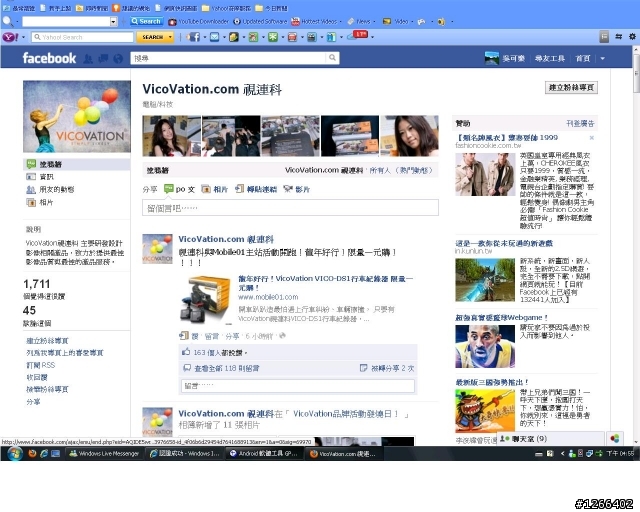Screen dimensions: 640x512
Task: Open the friend requests icon in Facebook header
Action: pos(88,59)
